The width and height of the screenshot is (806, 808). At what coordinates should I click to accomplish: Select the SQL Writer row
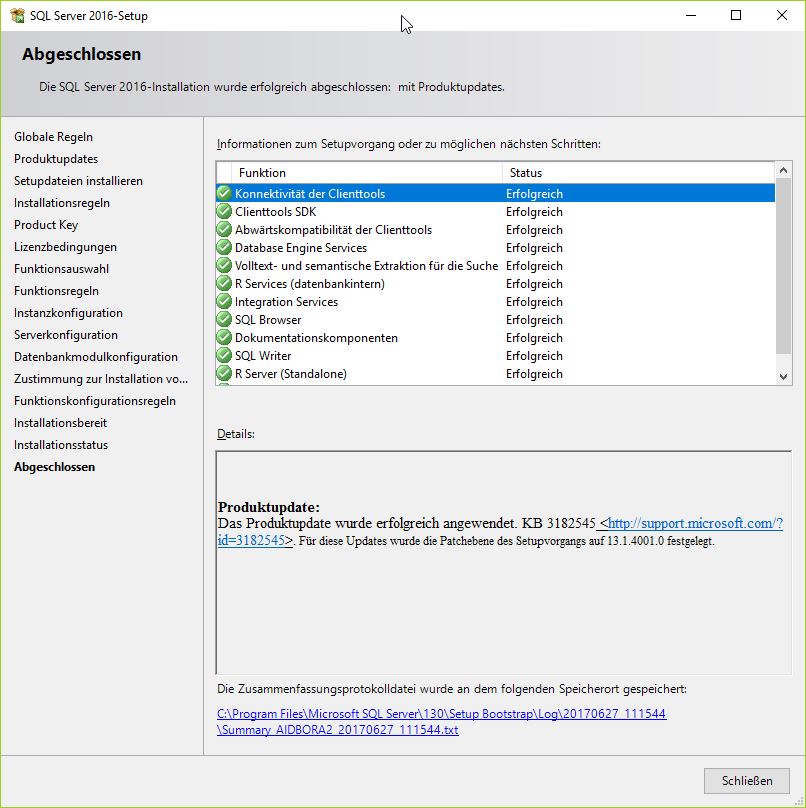[x=495, y=356]
